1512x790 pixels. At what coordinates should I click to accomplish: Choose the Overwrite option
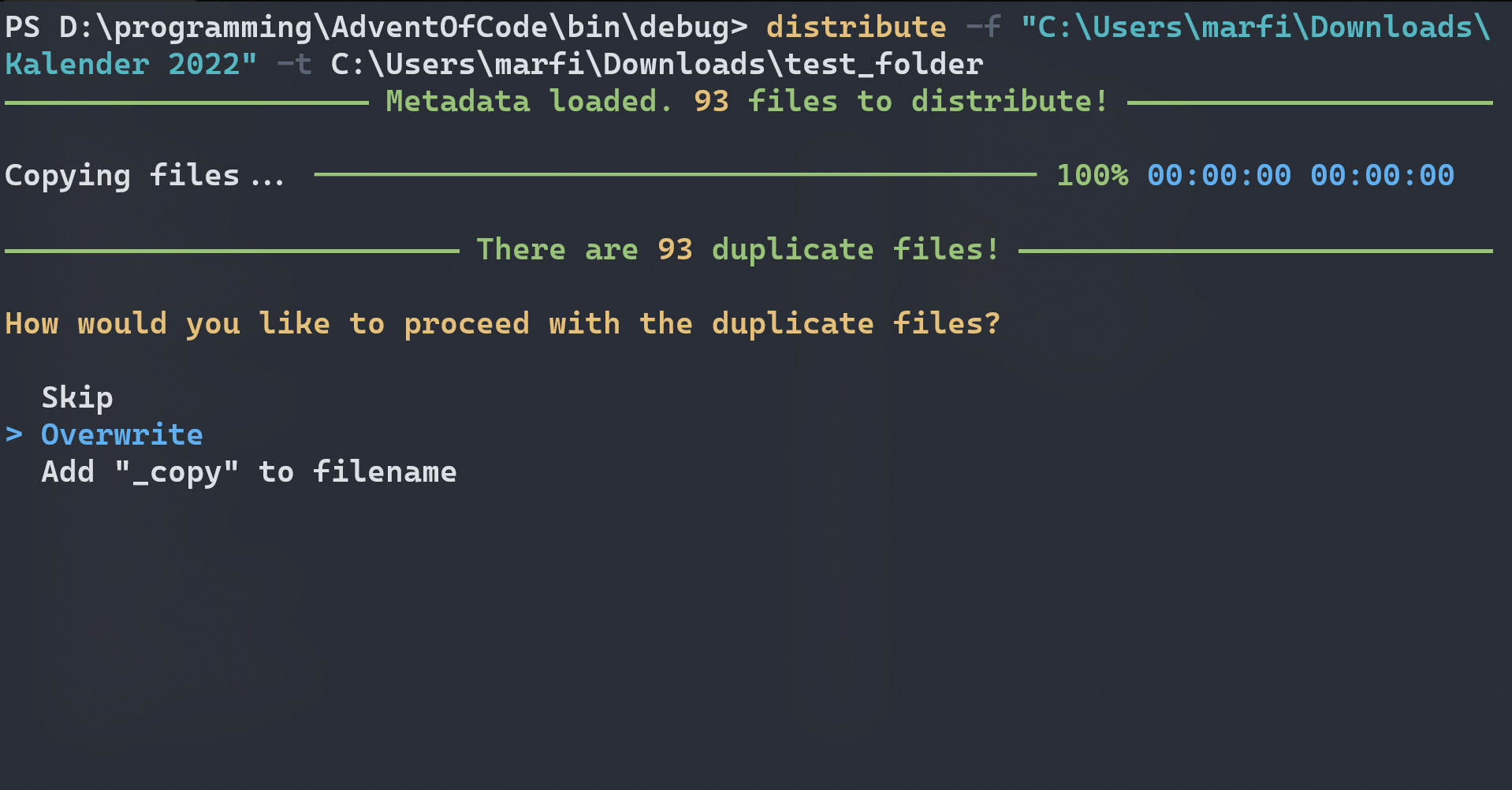click(x=122, y=434)
